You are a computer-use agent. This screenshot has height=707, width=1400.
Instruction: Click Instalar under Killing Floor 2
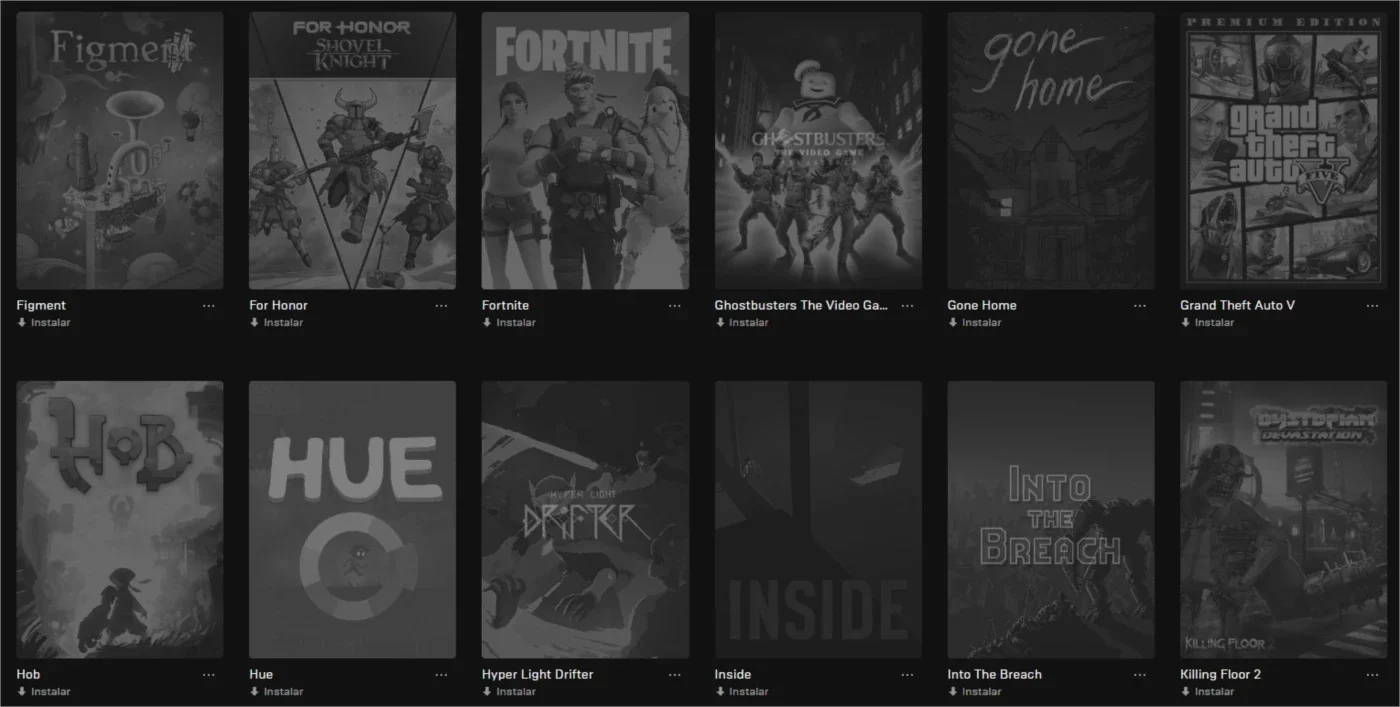(x=1207, y=692)
